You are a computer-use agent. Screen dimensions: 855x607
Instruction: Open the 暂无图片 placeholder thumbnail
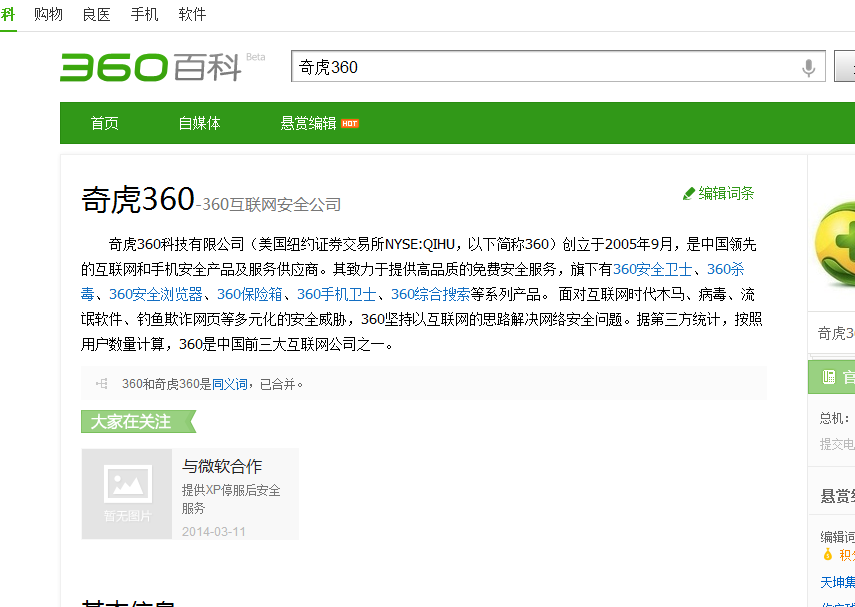click(127, 493)
